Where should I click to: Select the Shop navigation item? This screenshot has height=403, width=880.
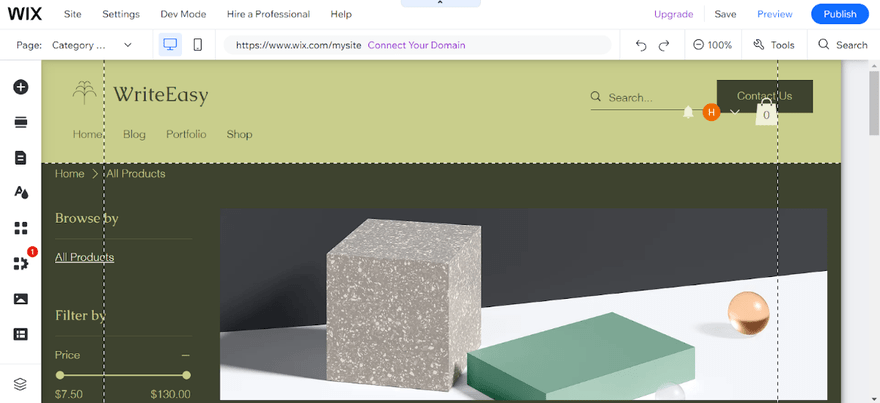(x=239, y=134)
